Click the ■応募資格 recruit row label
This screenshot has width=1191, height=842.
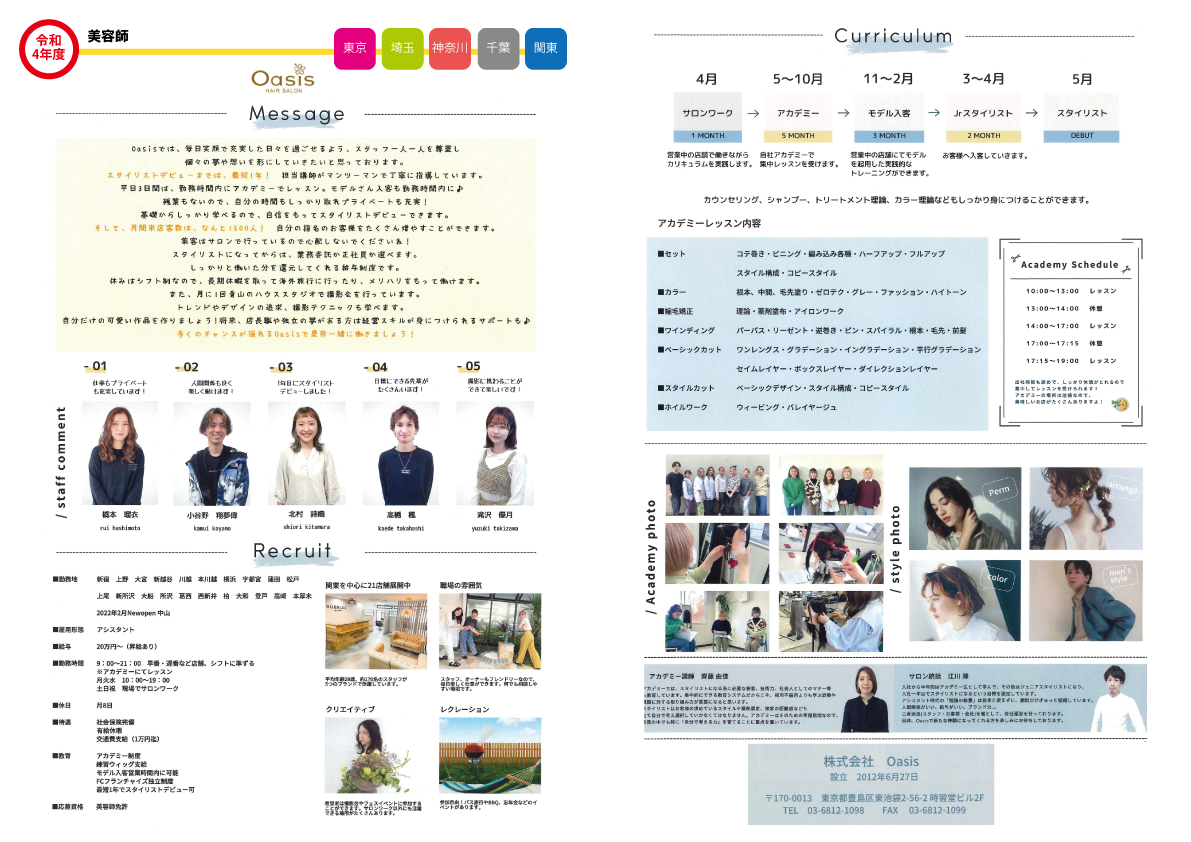point(68,806)
